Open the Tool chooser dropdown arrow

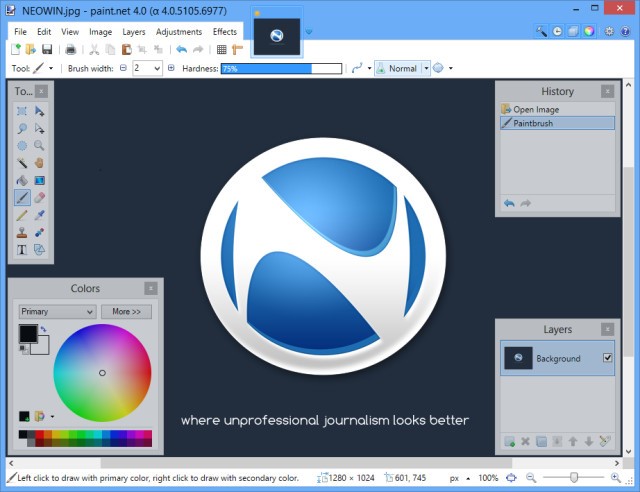click(x=51, y=68)
